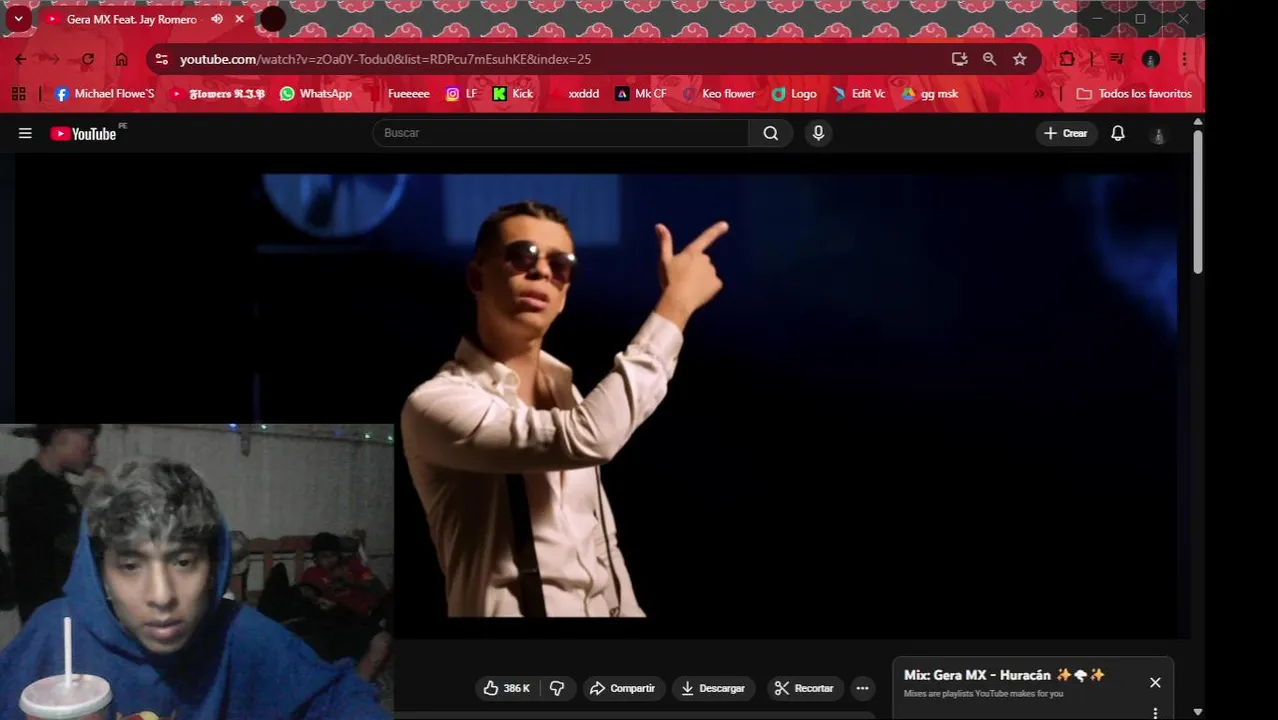
Task: Open the Michael Flowe'S Facebook bookmark
Action: pos(105,93)
